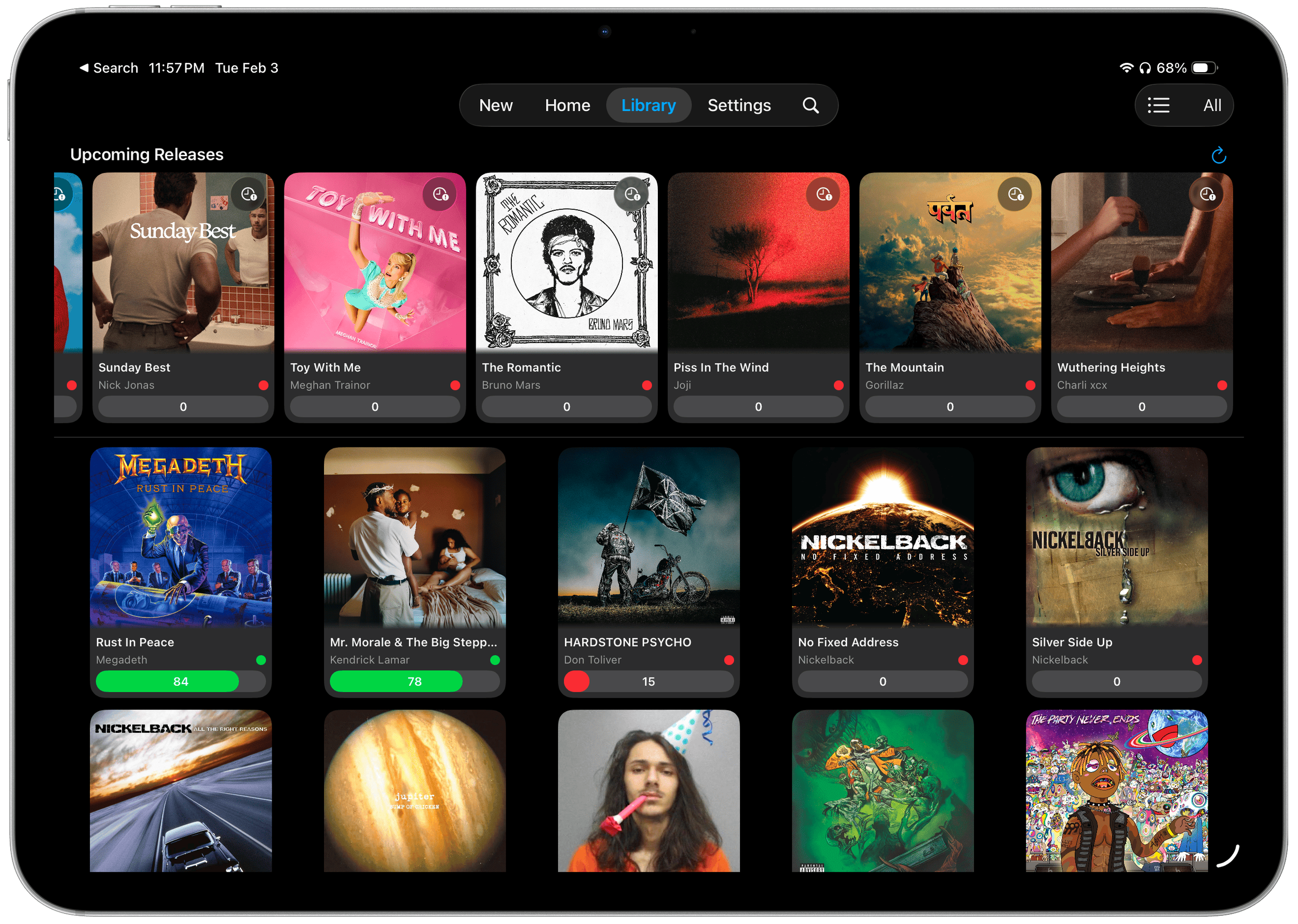Click reminder clock icon on Piss In The Wind

[x=824, y=195]
